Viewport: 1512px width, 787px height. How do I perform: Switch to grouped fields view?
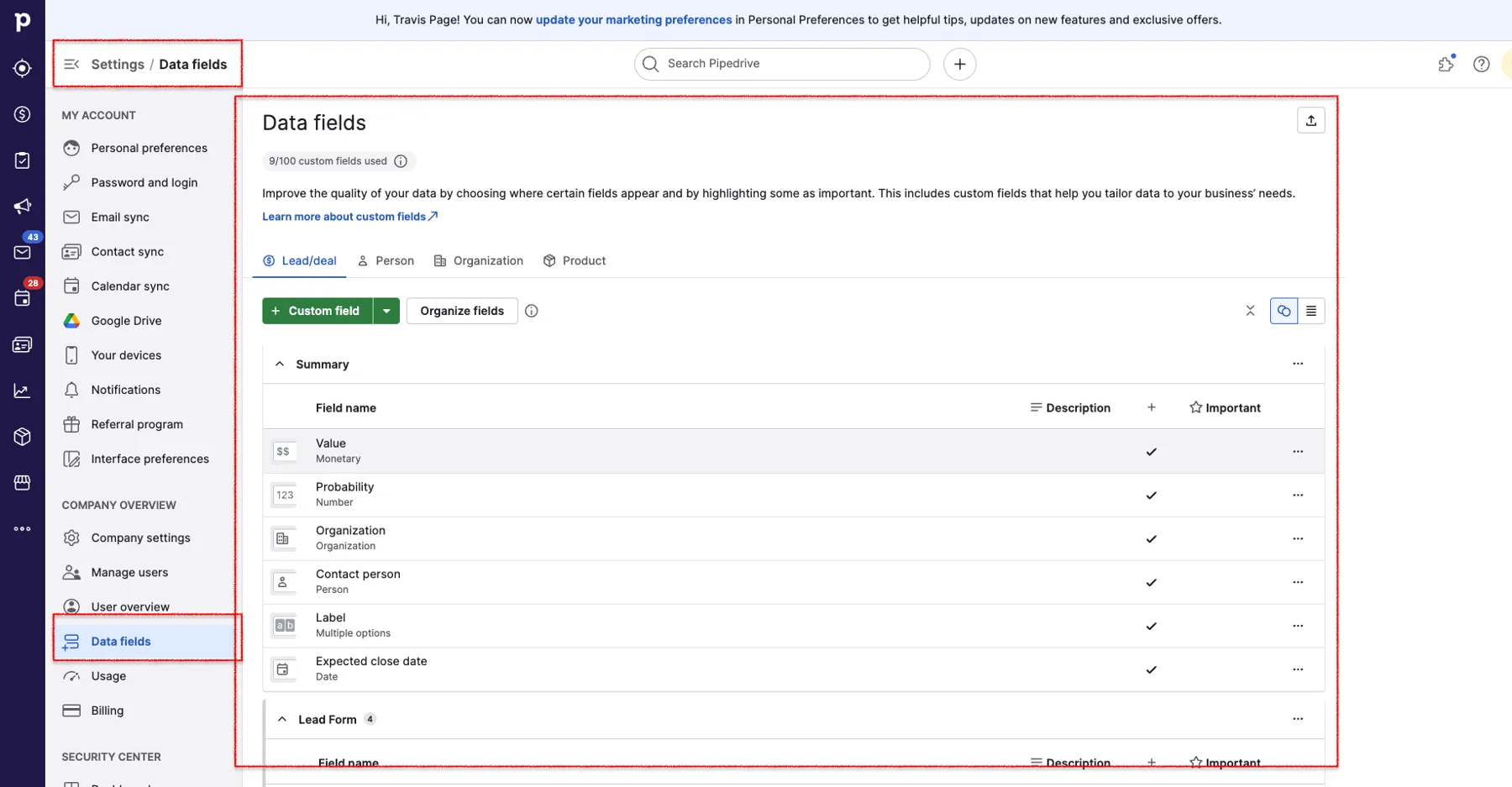pyautogui.click(x=1284, y=311)
